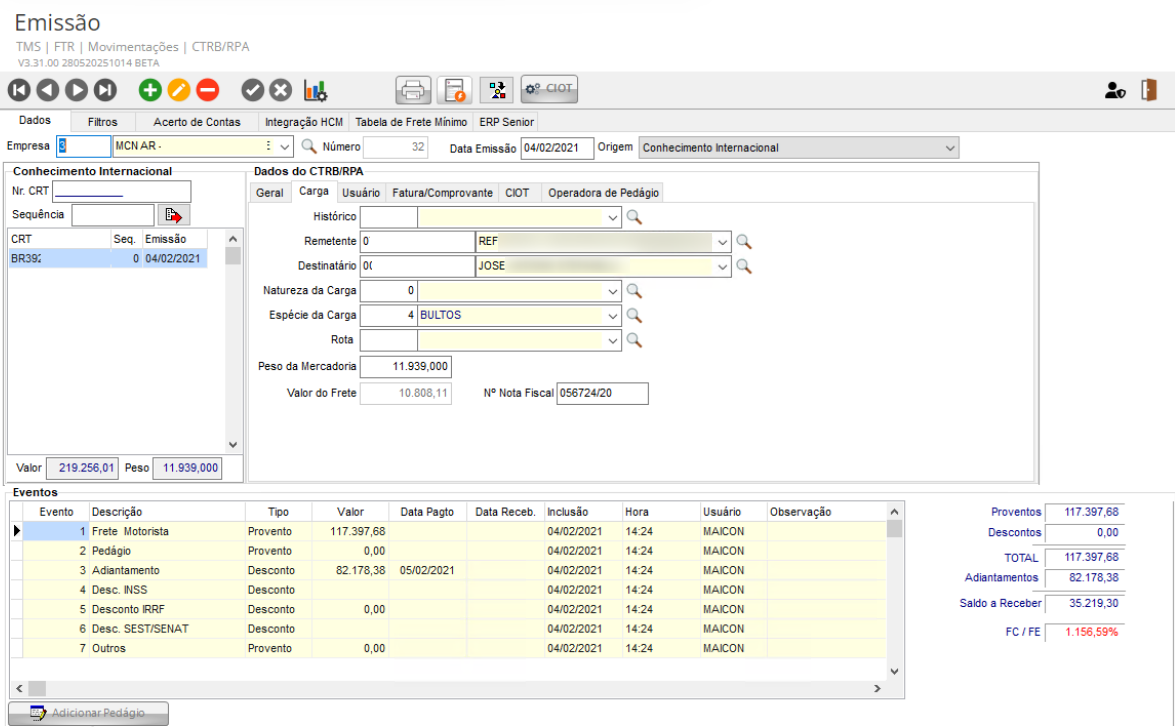Expand the Origem dropdown
Viewport: 1175px width, 727px height.
[949, 148]
